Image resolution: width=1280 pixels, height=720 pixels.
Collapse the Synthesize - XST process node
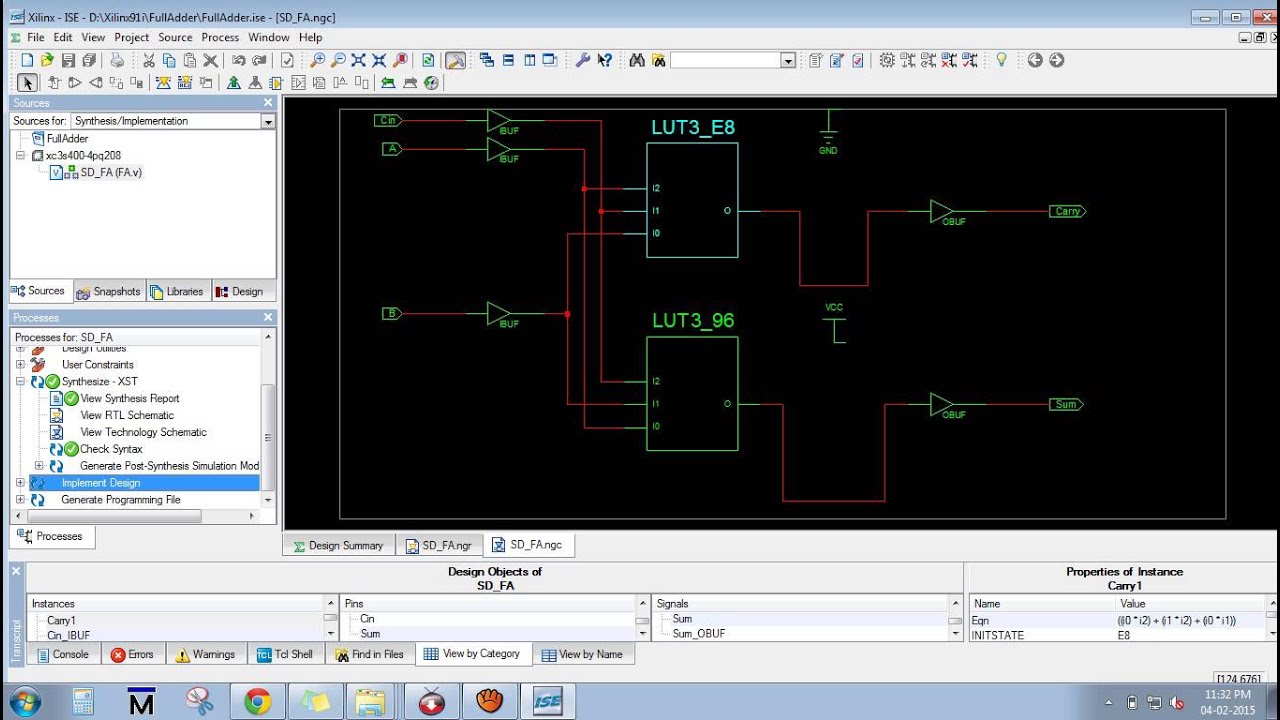point(20,381)
